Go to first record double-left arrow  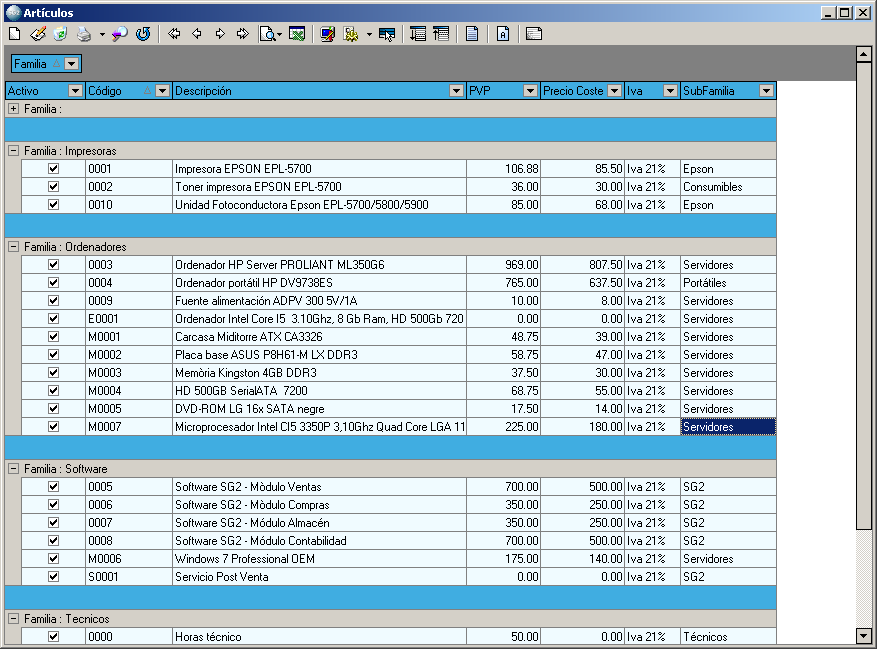(174, 34)
